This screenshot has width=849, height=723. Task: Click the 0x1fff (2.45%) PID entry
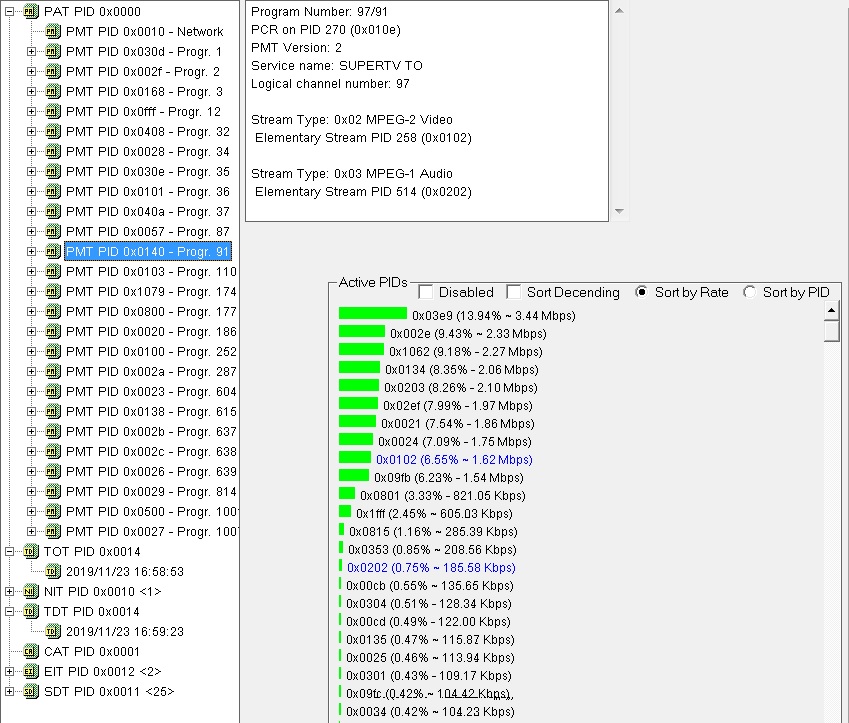click(434, 513)
